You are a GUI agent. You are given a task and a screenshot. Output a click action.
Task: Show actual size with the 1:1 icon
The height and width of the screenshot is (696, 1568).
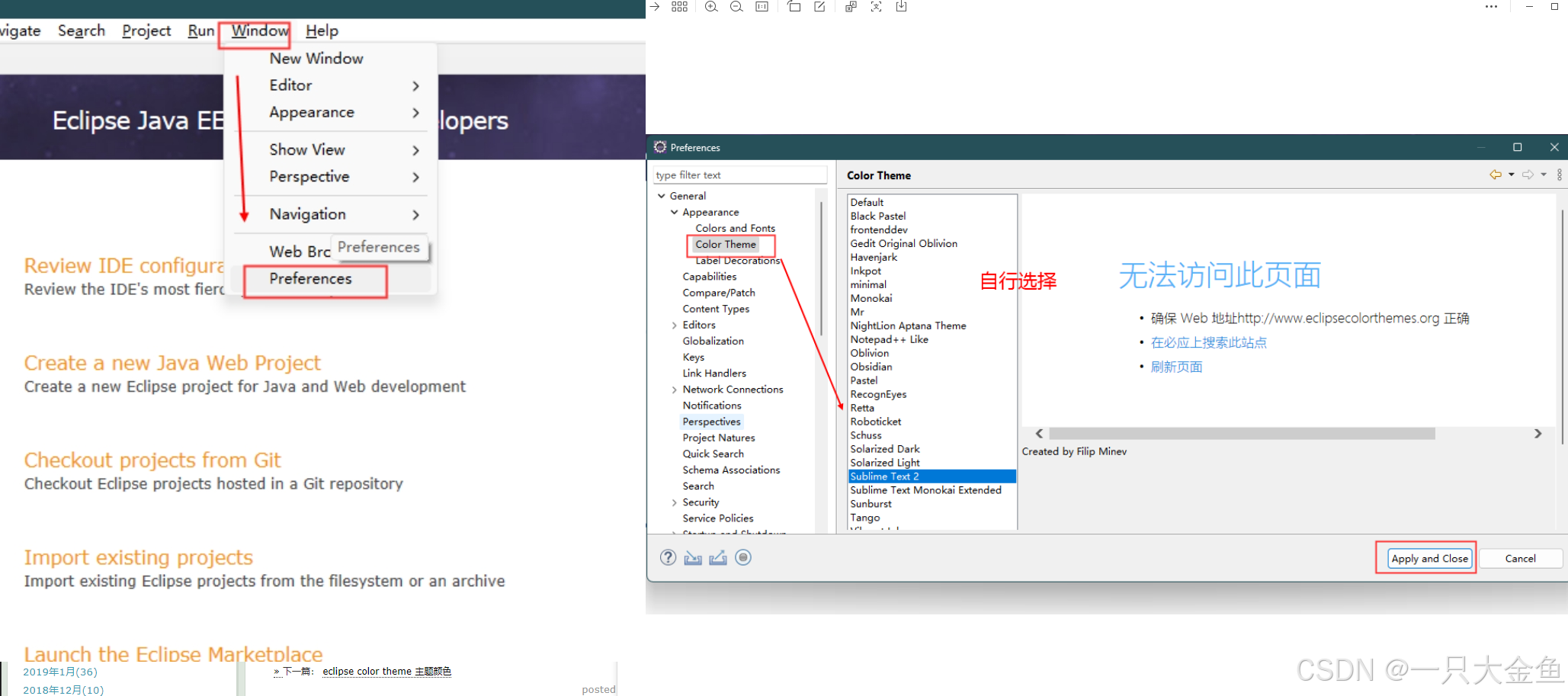click(x=762, y=7)
